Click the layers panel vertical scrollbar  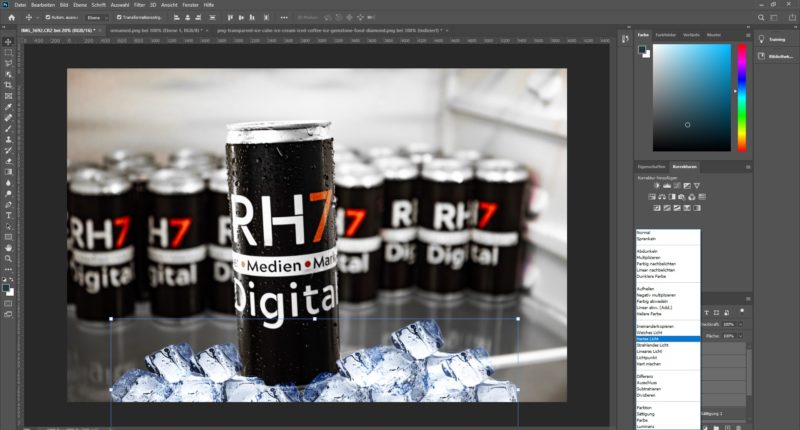point(748,370)
